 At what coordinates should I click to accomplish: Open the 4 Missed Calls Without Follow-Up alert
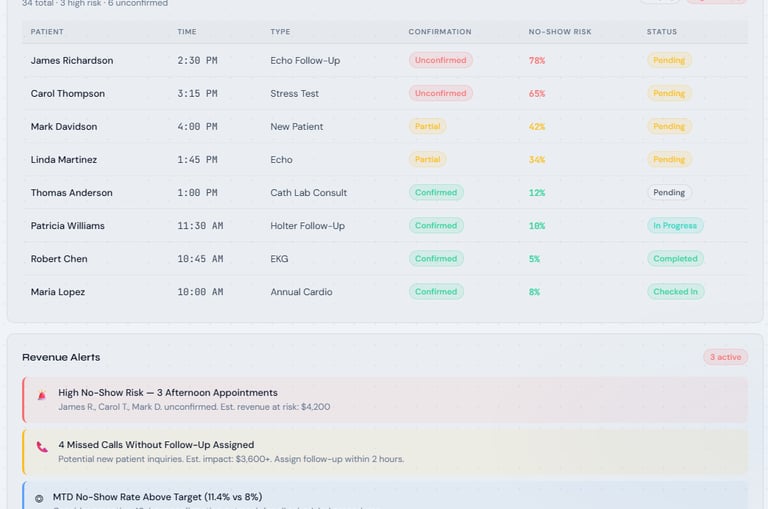(x=385, y=452)
